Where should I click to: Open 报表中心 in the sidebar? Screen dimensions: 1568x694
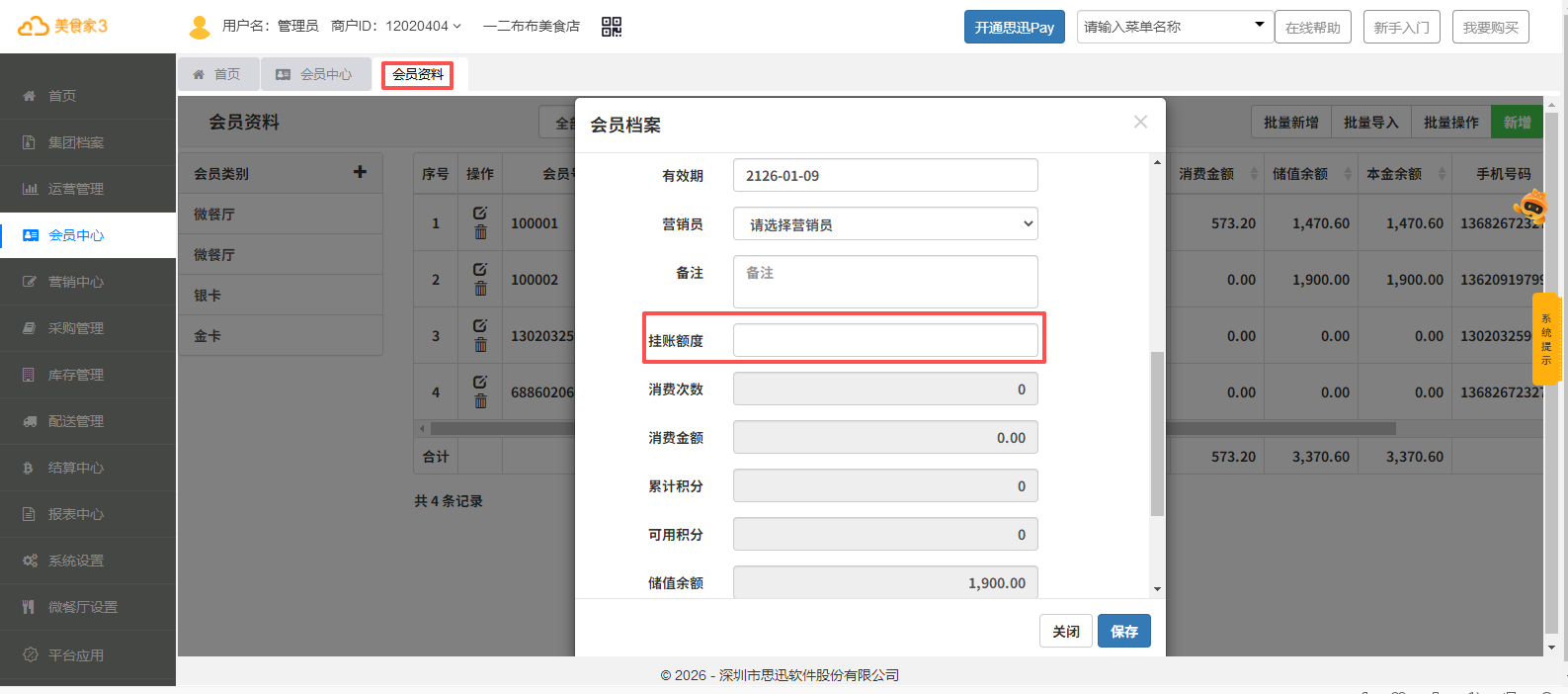click(x=76, y=514)
